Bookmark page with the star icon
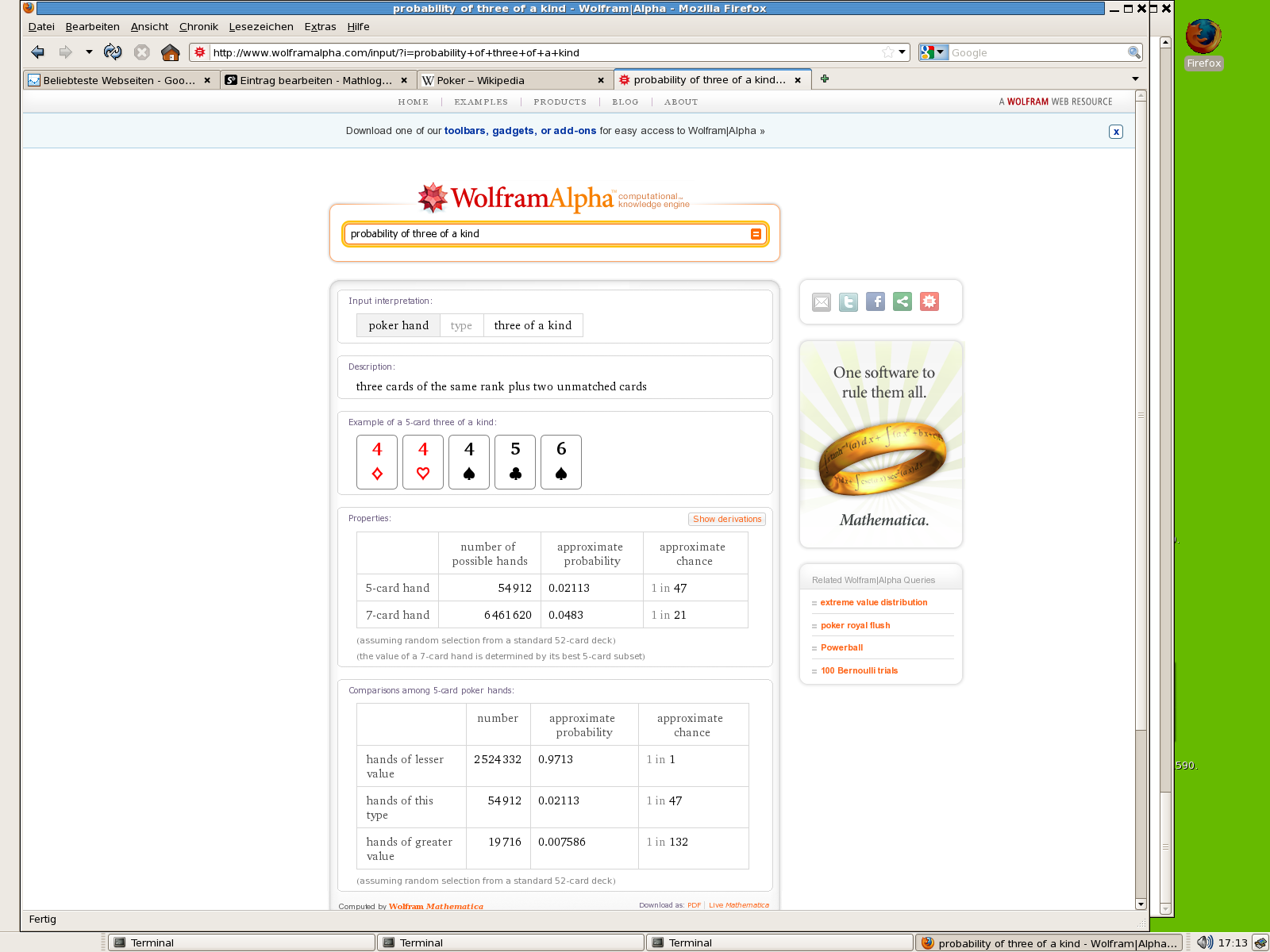Viewport: 1270px width, 952px height. (x=887, y=52)
